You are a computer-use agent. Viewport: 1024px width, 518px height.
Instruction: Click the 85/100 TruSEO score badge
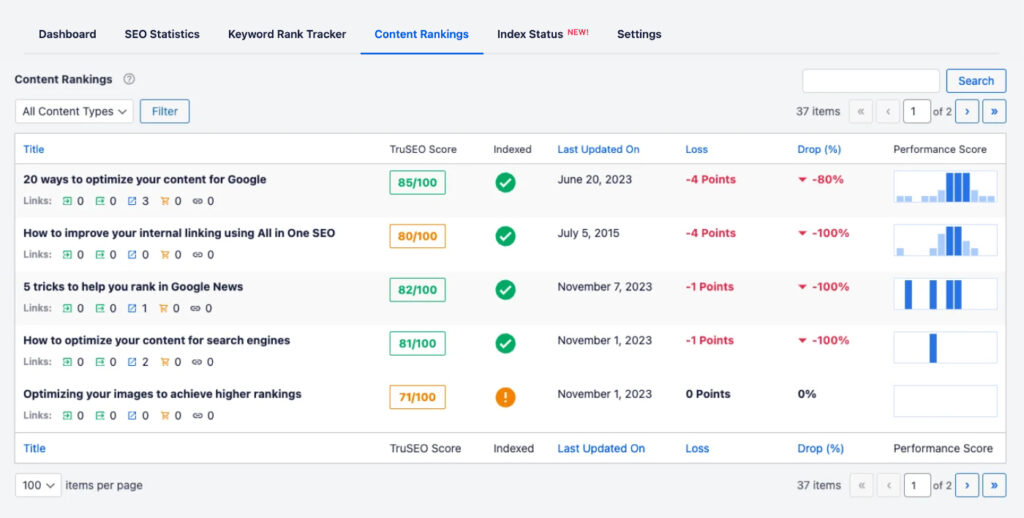click(x=417, y=183)
